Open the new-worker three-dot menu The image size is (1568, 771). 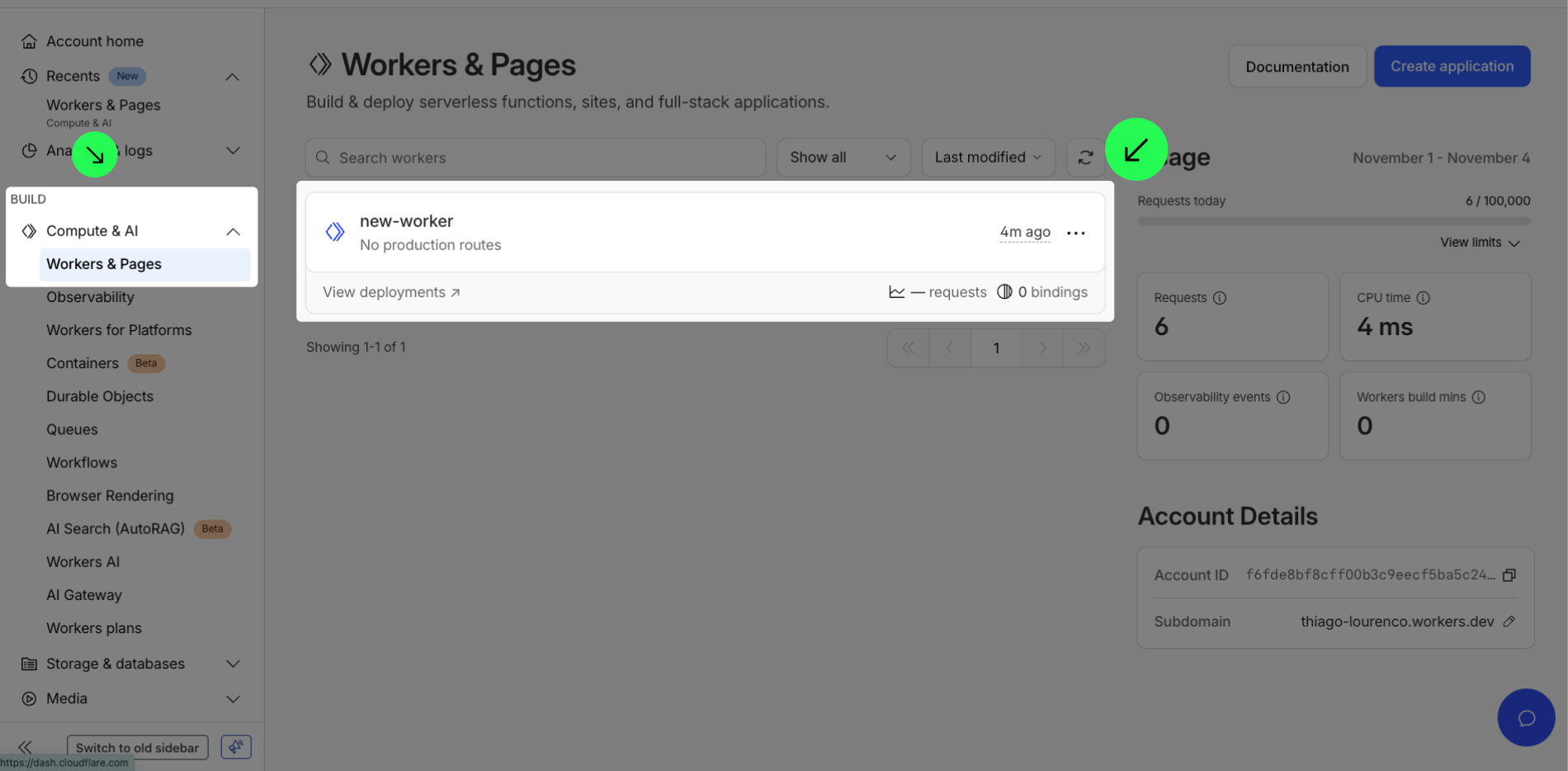[1075, 233]
